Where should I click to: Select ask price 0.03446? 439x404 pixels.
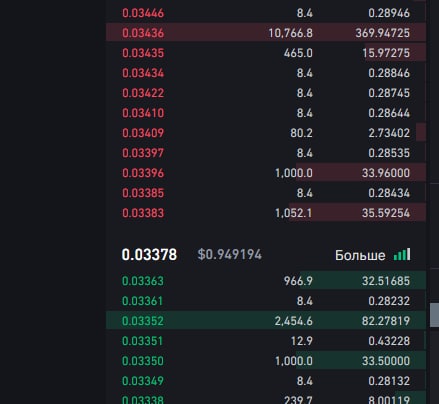[x=143, y=13]
